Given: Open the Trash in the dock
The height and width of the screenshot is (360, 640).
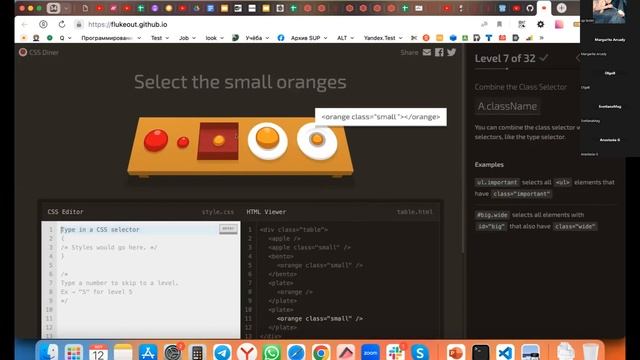Looking at the screenshot, I should (x=590, y=352).
